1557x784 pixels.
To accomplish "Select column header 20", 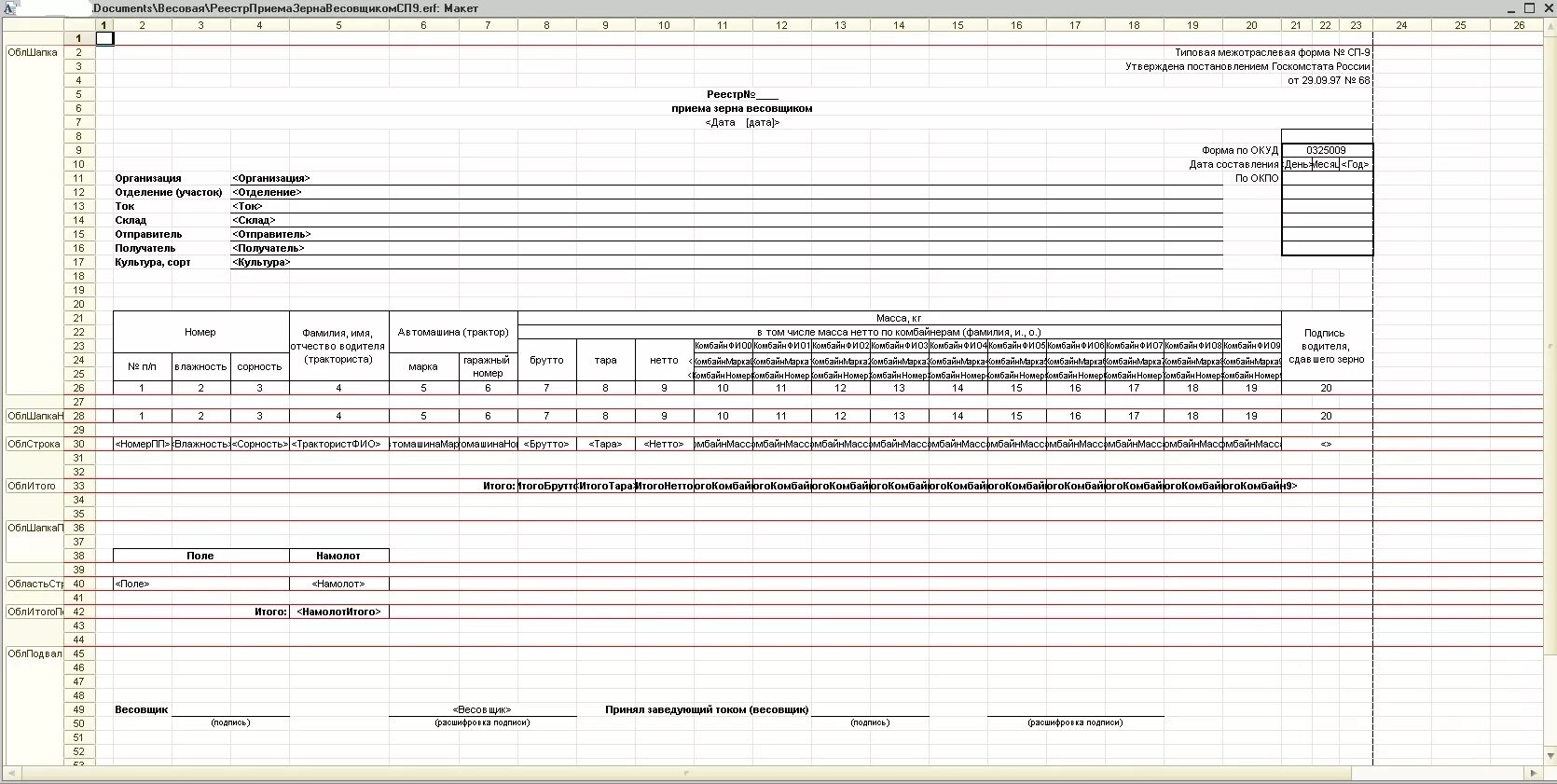I will click(x=1251, y=25).
